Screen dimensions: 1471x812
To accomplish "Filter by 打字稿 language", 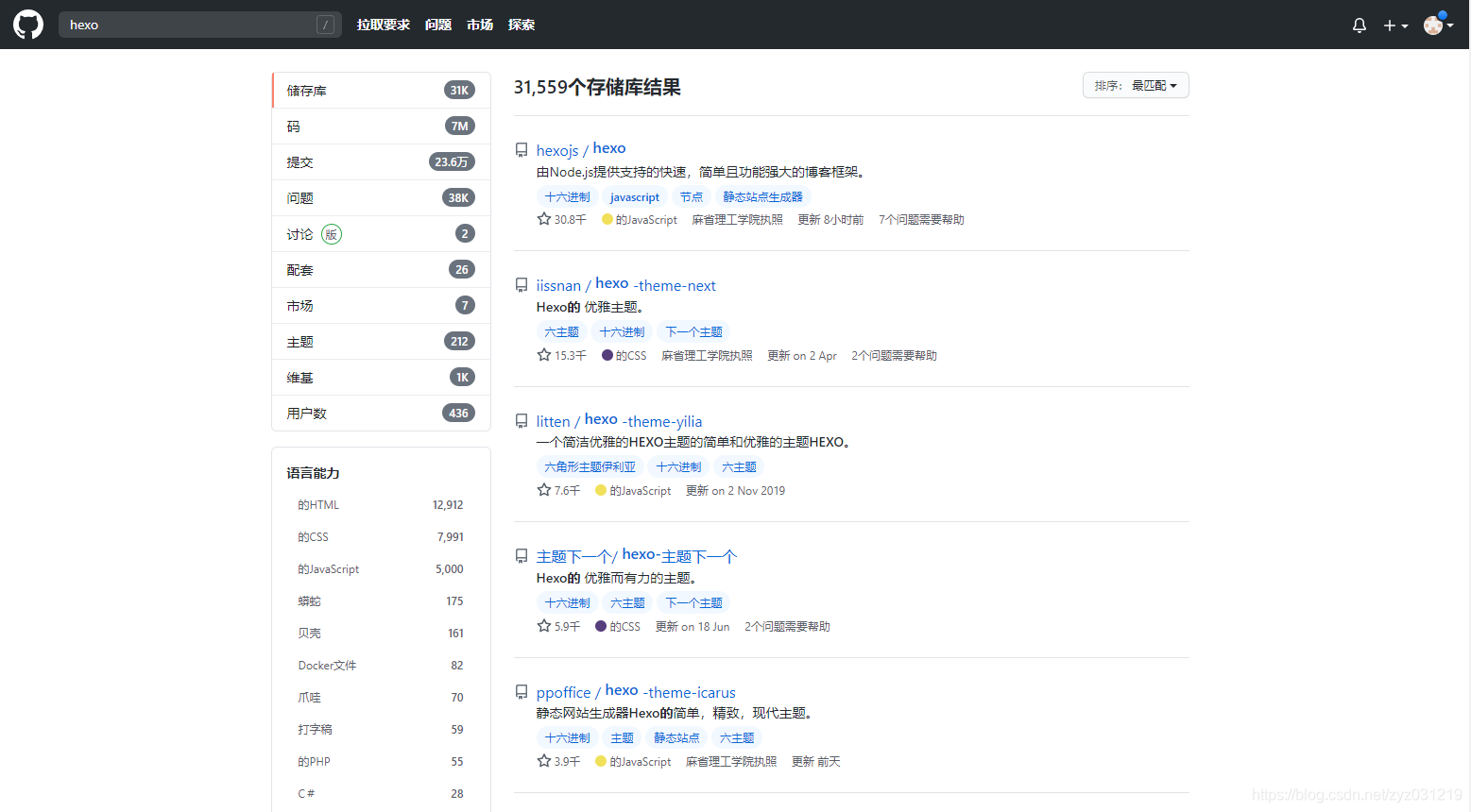I will 381,730.
